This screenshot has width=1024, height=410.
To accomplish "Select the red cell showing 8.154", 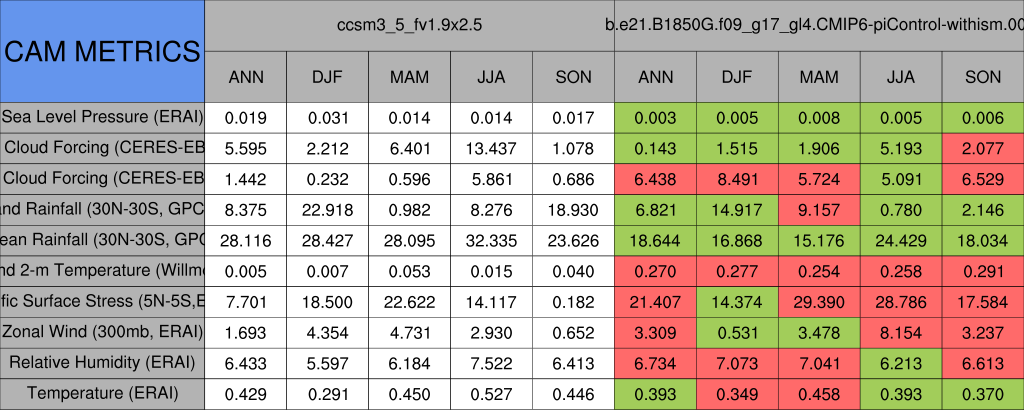I will (901, 332).
